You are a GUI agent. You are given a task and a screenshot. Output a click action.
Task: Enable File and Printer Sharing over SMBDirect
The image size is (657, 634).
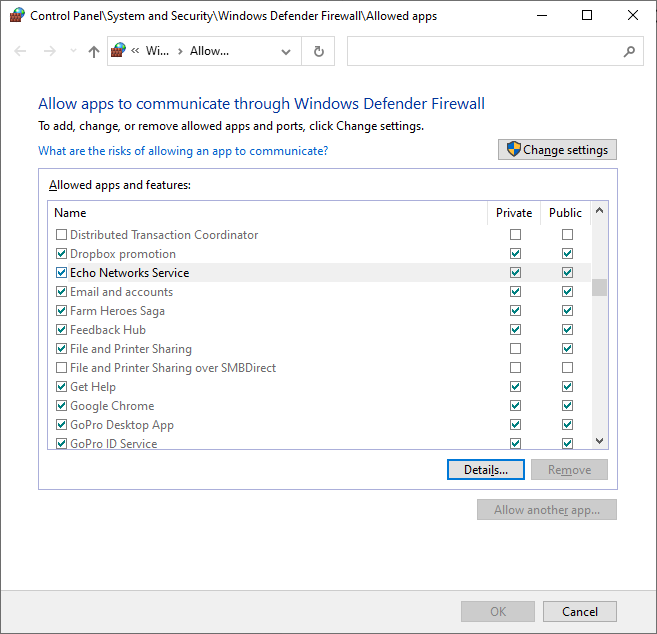point(61,367)
